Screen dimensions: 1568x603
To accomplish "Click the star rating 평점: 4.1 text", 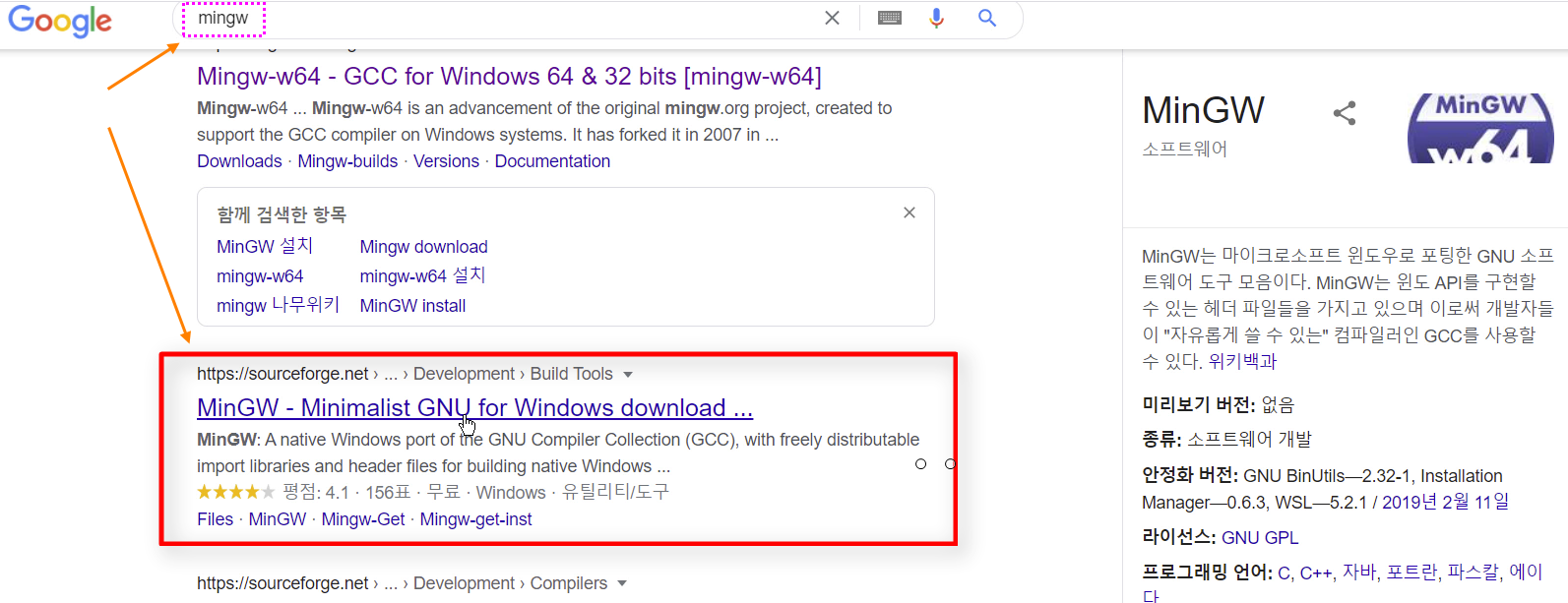I will coord(316,492).
